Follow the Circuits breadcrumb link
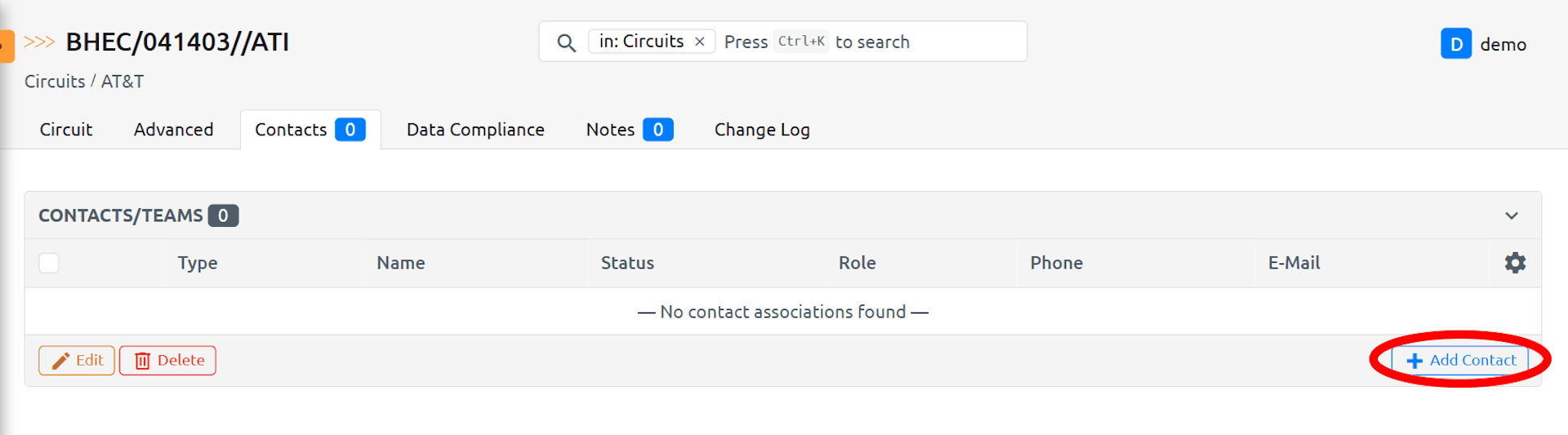Screen dimensions: 1568x435 point(55,82)
